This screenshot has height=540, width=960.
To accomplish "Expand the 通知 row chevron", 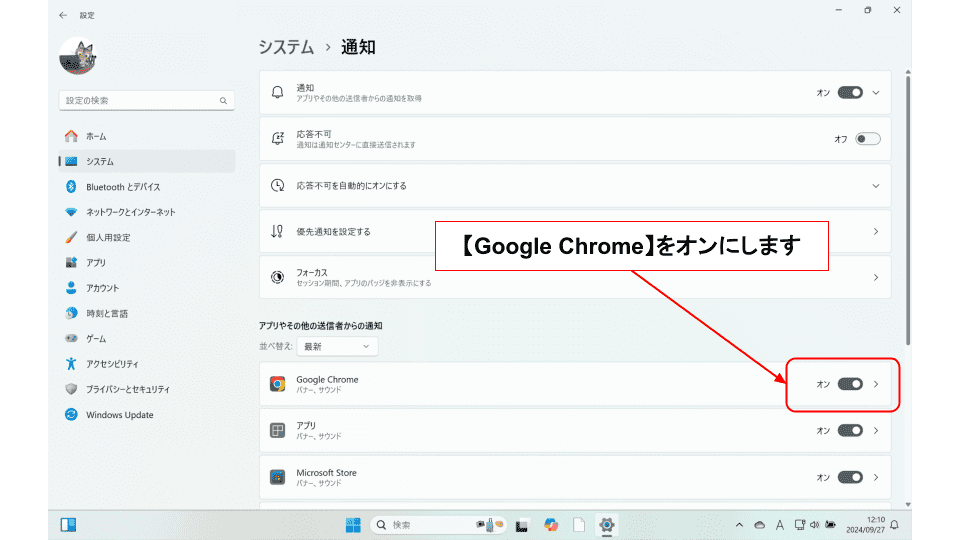I will tap(876, 92).
